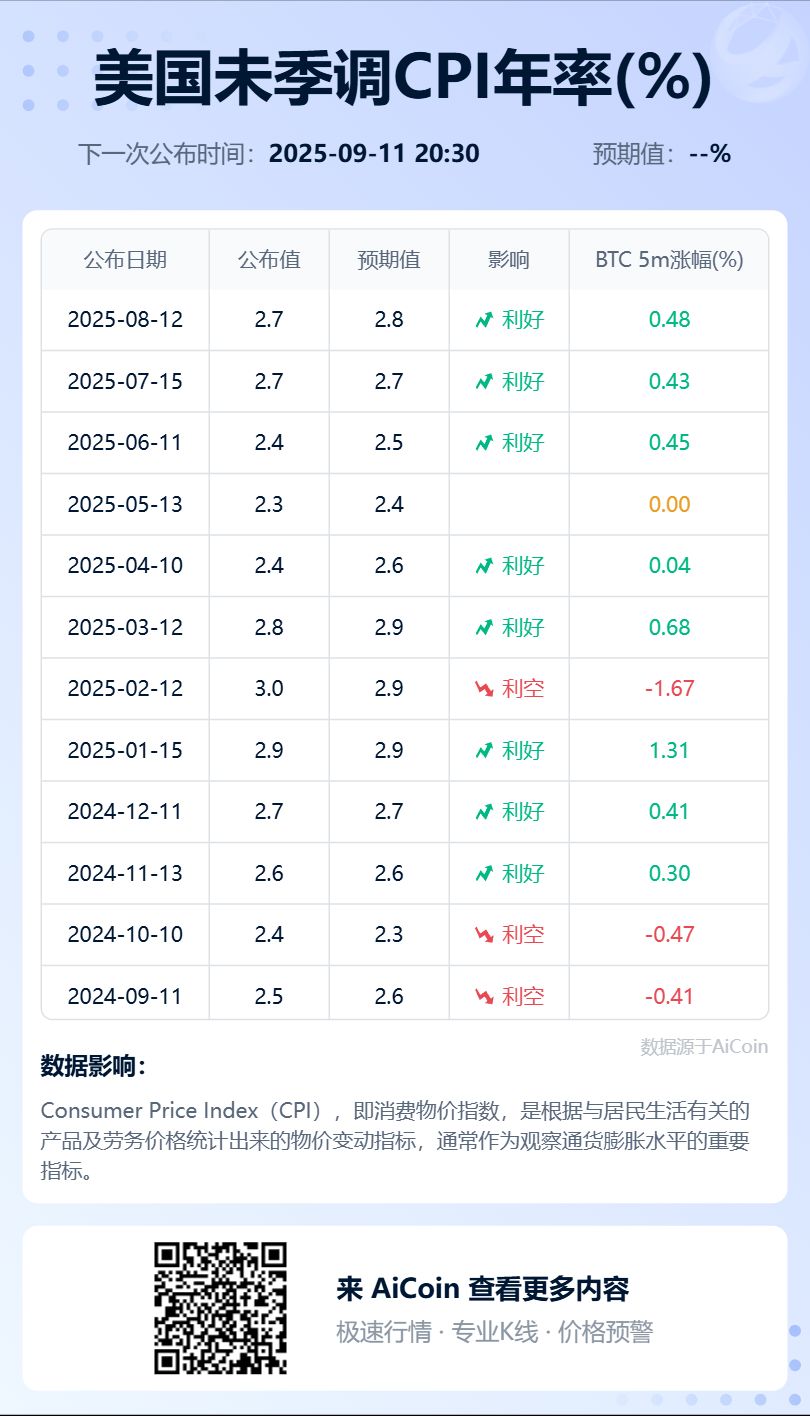Click the bearish arrow icon in the 2024-09-11 row
The image size is (810, 1416).
[x=484, y=996]
